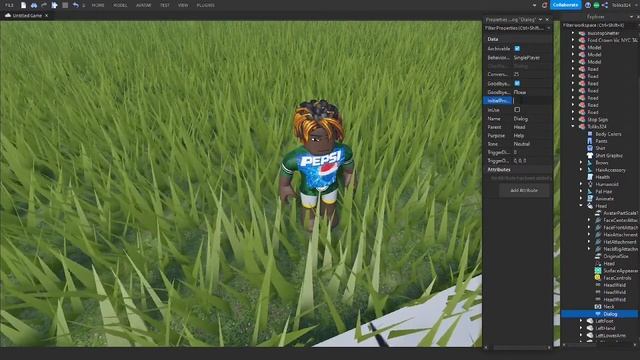Select the Ford Crown Vic model icon
The image size is (640, 360).
582,40
